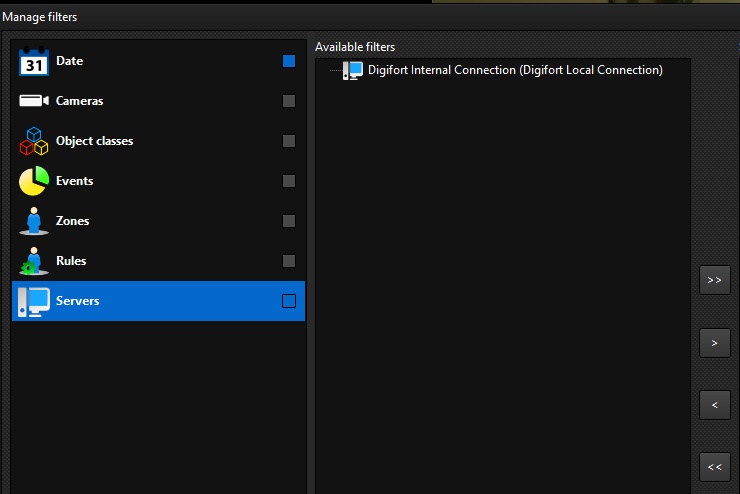
Task: Click the Servers computer icon
Action: pyautogui.click(x=34, y=301)
